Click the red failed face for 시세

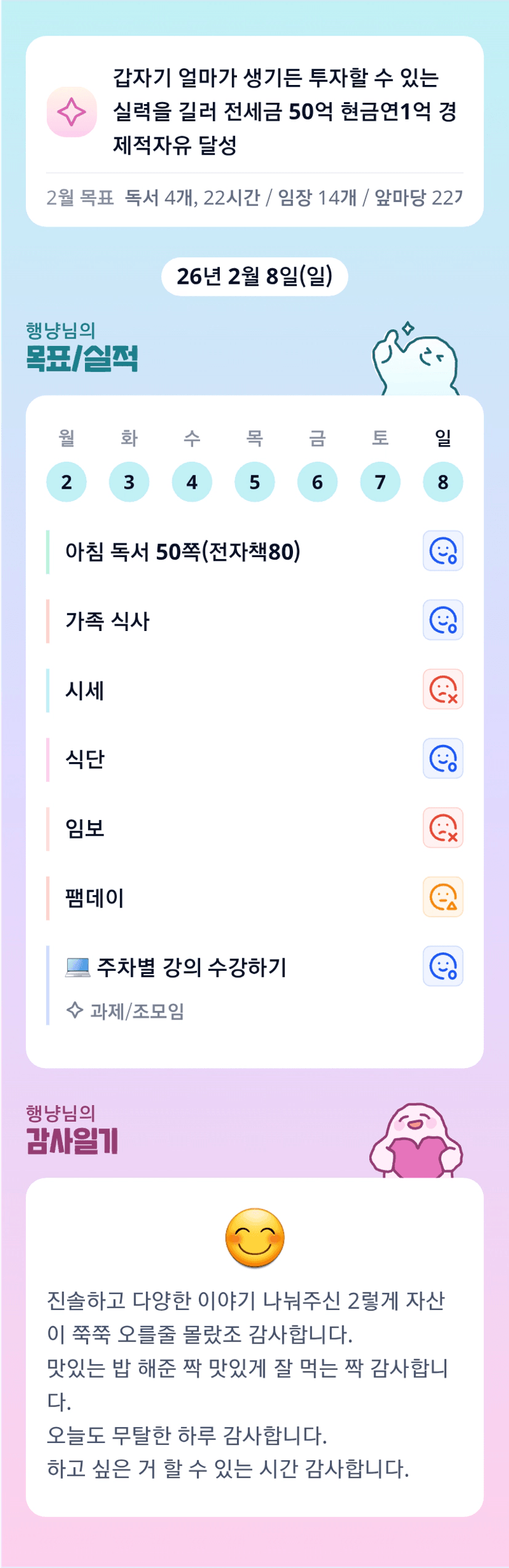443,690
